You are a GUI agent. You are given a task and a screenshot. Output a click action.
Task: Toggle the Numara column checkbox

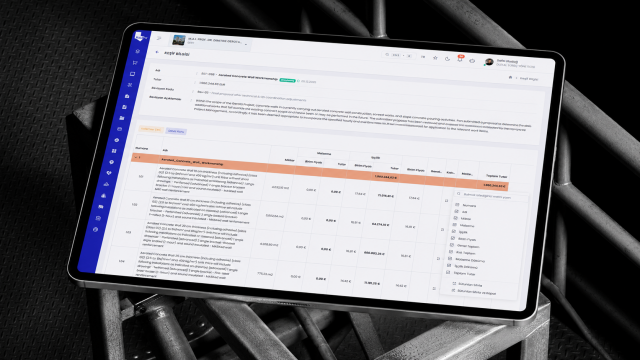coord(457,204)
